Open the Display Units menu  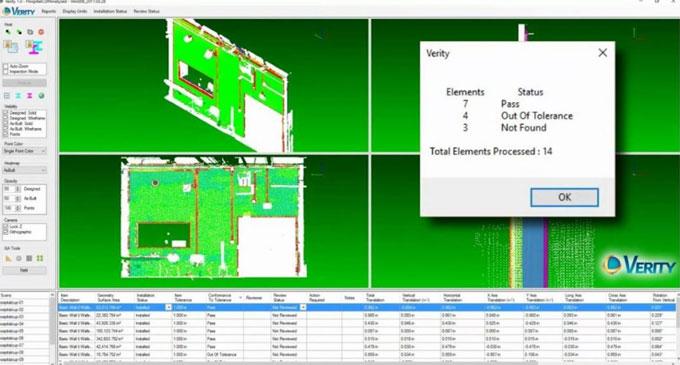point(75,11)
